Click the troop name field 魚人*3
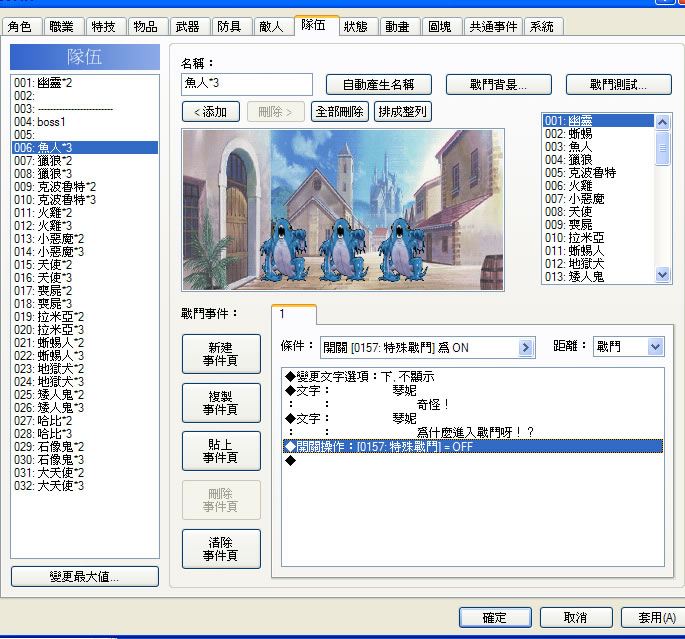Image resolution: width=685 pixels, height=639 pixels. coord(247,84)
